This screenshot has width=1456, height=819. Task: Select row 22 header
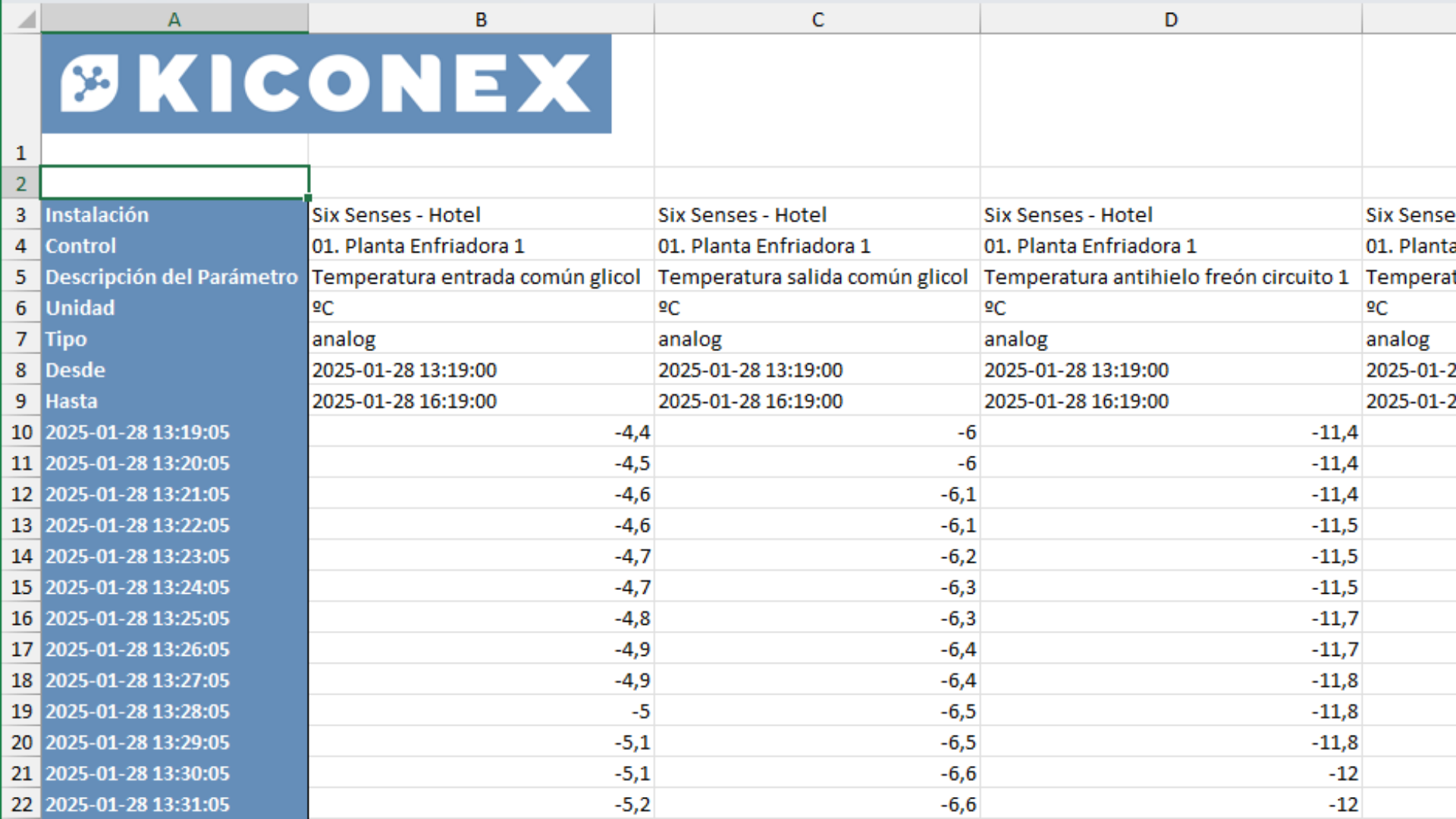pos(20,804)
